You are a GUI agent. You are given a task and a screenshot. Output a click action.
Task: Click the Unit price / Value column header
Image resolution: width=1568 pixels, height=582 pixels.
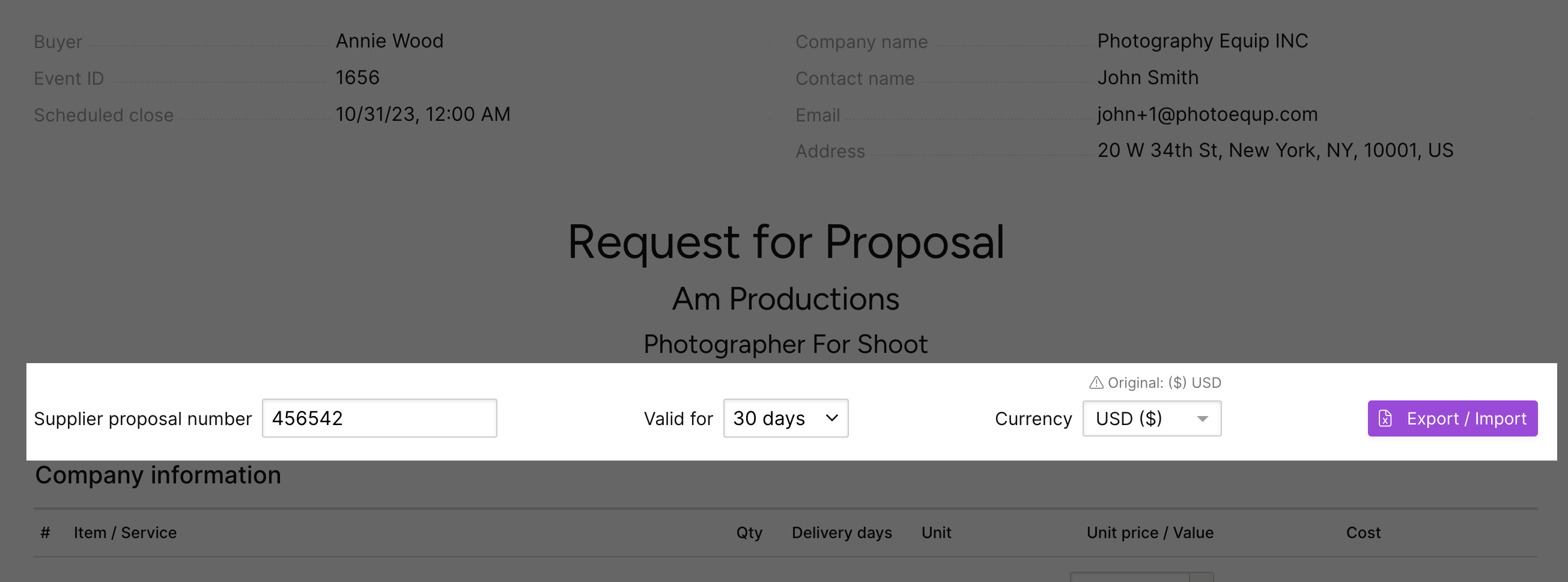(1150, 533)
